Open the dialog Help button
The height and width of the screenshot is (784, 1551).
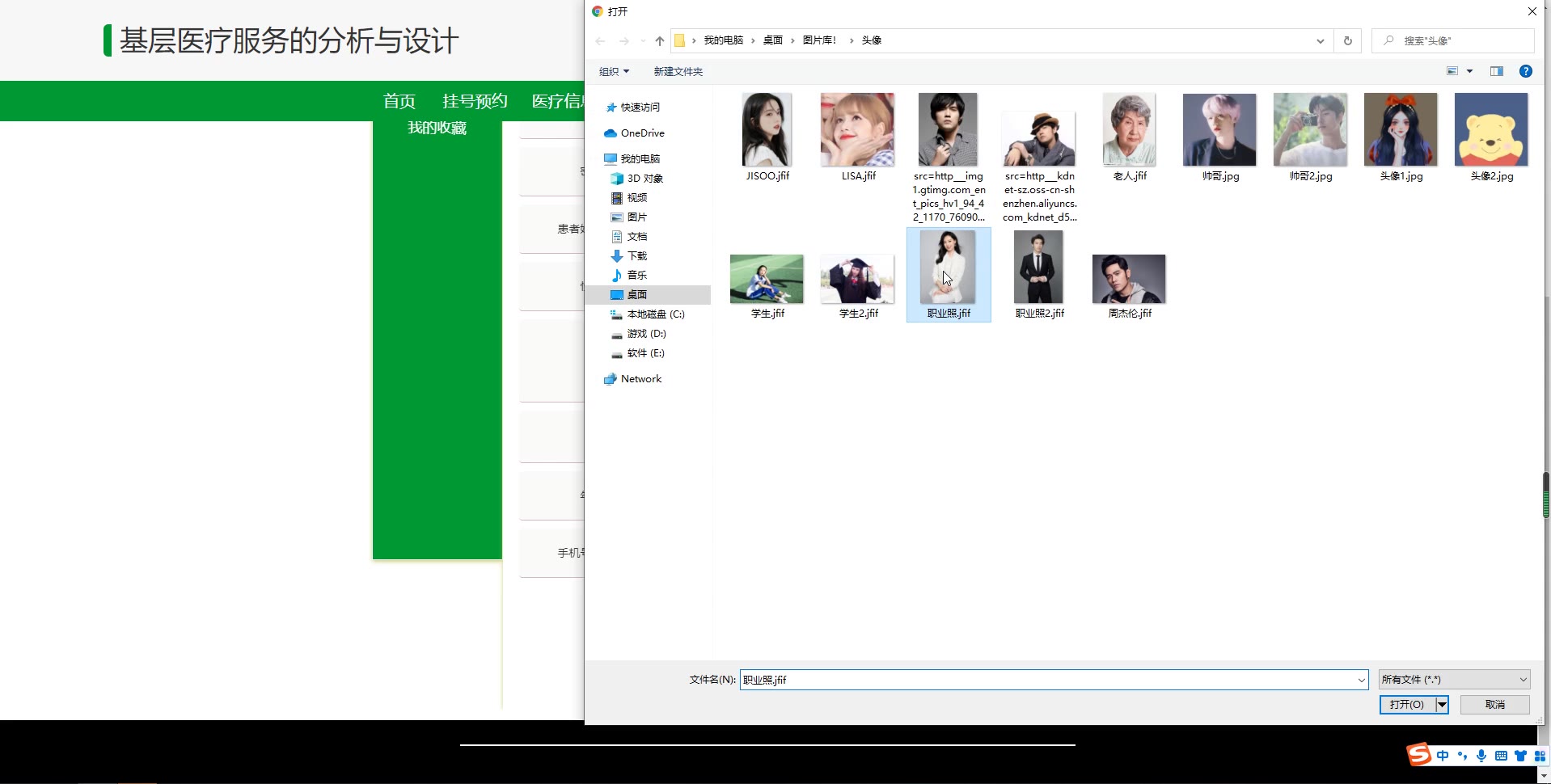[1525, 71]
